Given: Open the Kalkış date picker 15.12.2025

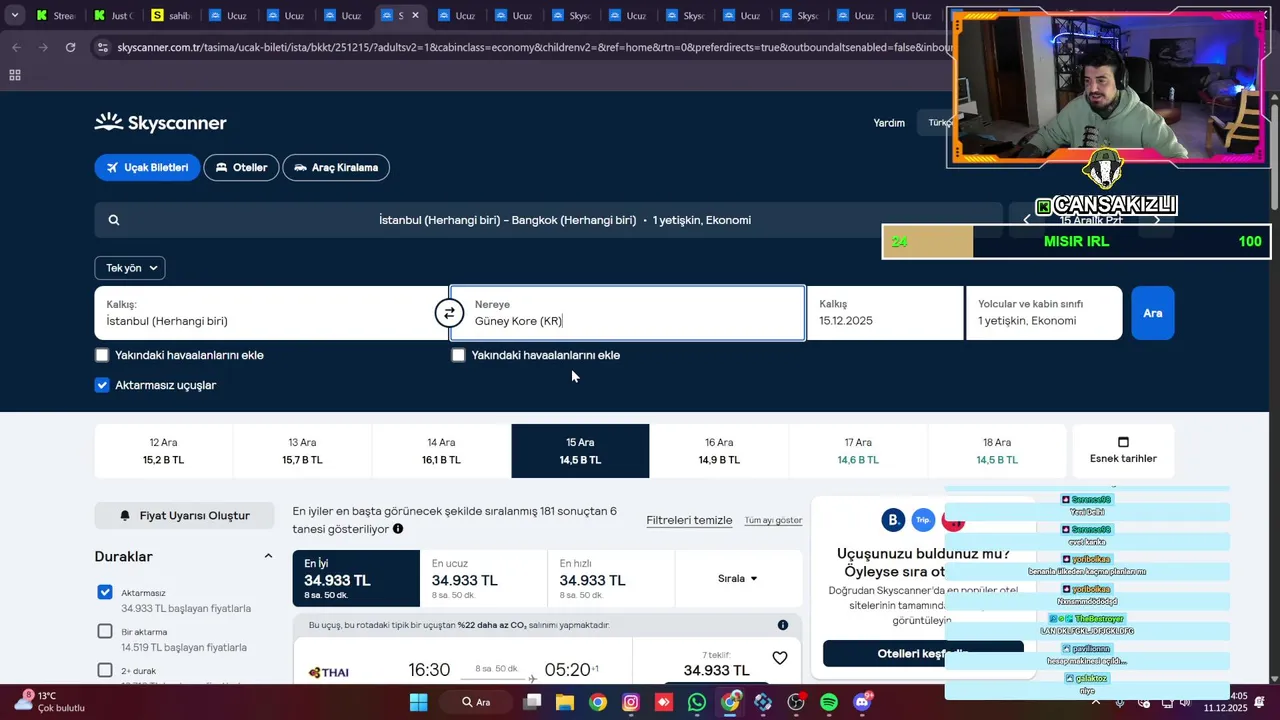Looking at the screenshot, I should coord(885,313).
